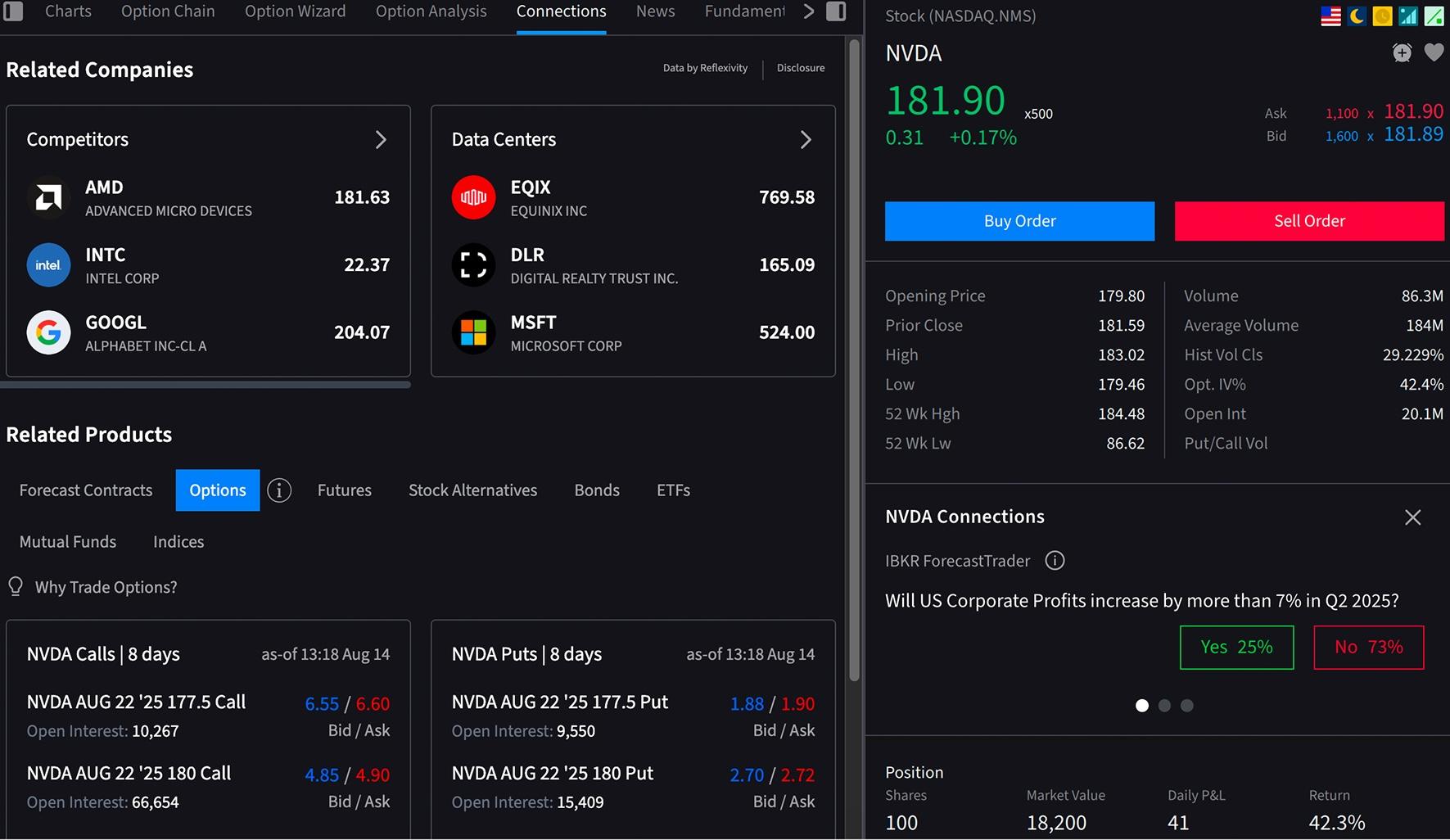Add NVDA to favorites with the heart icon
The height and width of the screenshot is (840, 1450).
(x=1434, y=53)
